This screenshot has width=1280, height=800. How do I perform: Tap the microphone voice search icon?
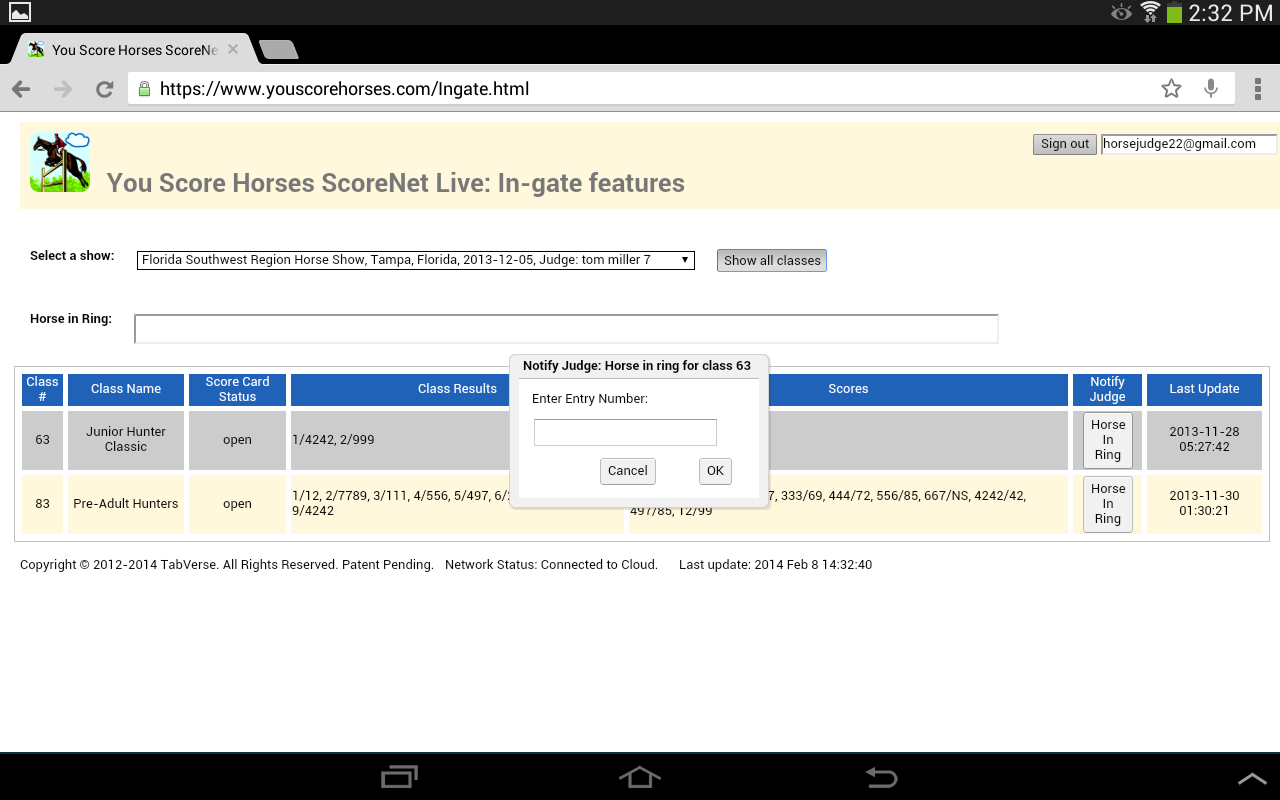(x=1211, y=89)
